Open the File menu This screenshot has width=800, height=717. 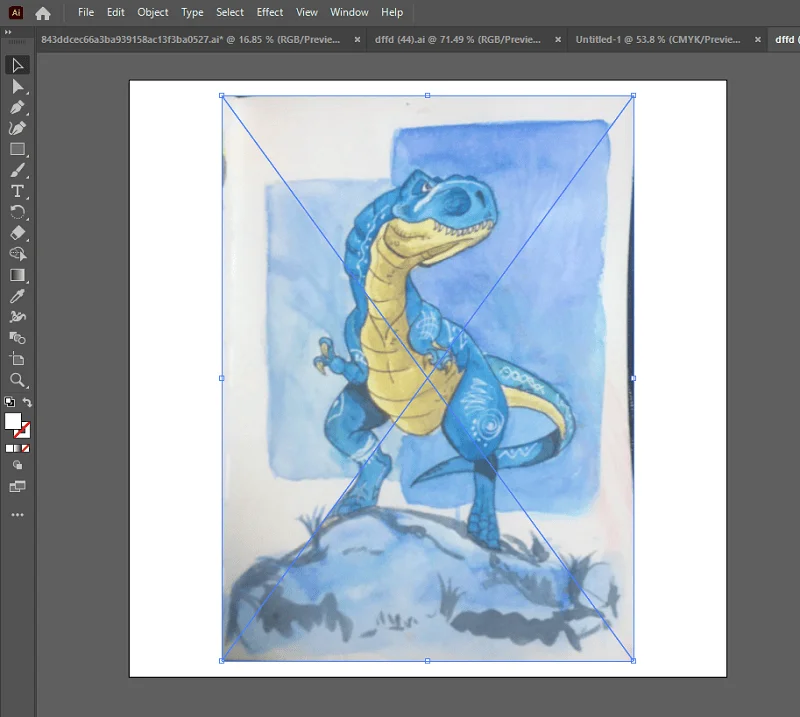86,12
